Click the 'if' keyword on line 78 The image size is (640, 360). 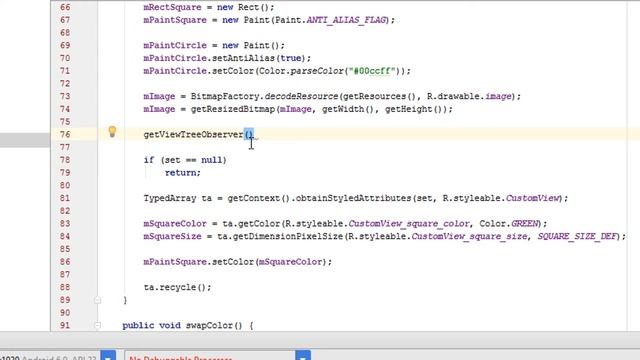(x=149, y=160)
